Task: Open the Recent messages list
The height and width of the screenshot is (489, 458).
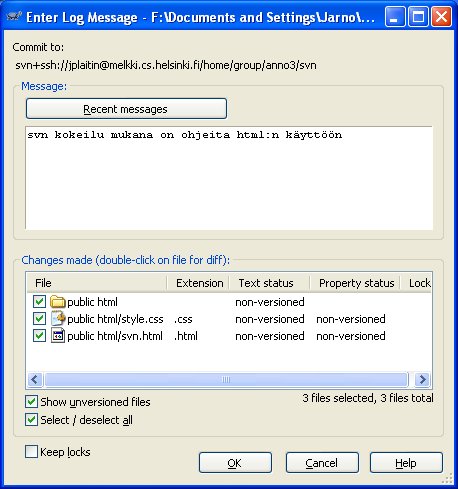Action: click(x=126, y=109)
